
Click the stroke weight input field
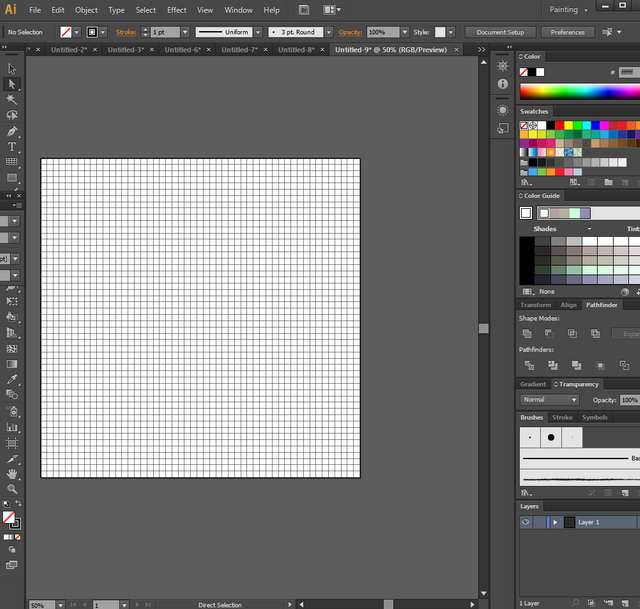click(x=164, y=32)
